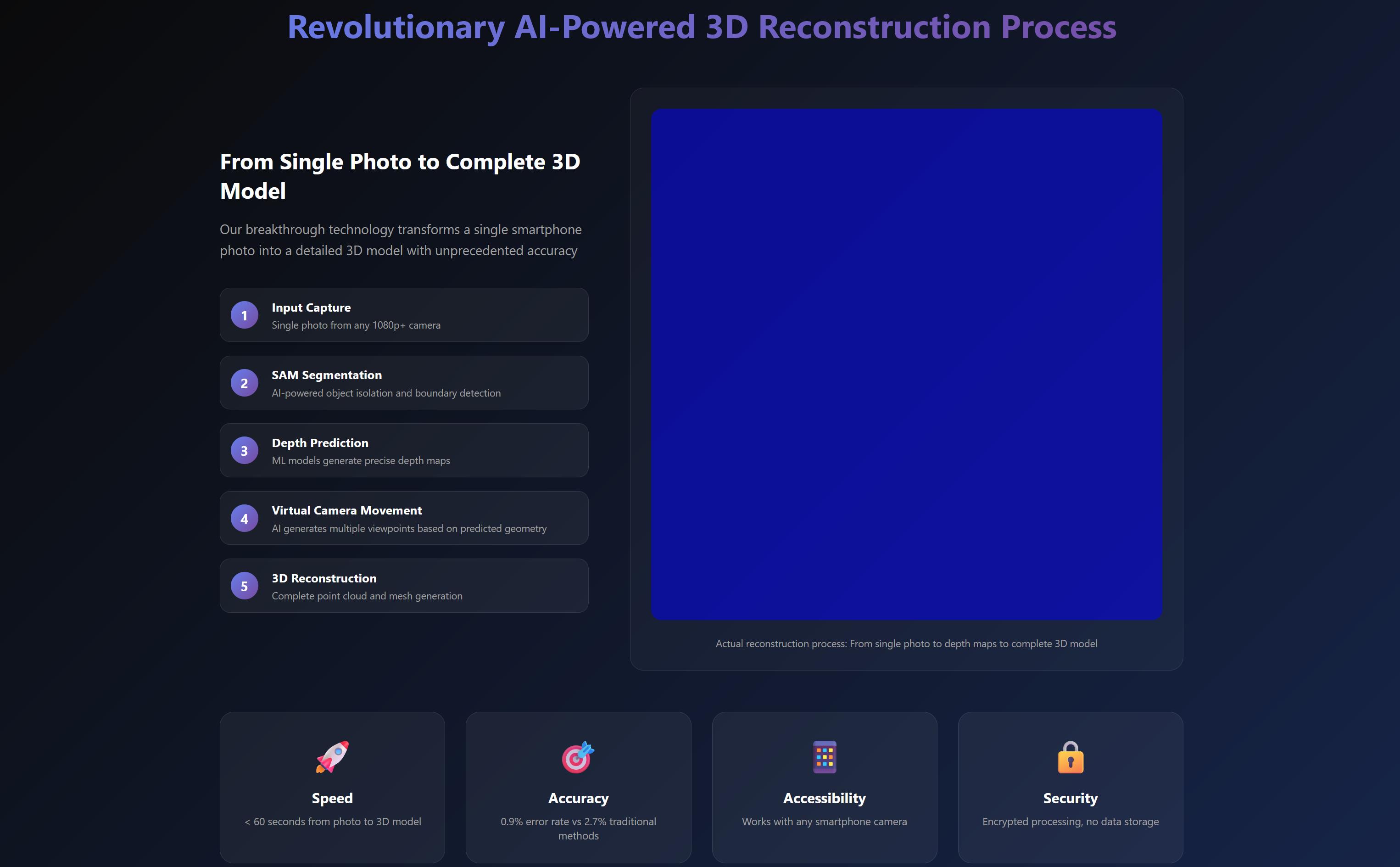Click the number 4 step circle
The width and height of the screenshot is (1400, 867).
[244, 518]
